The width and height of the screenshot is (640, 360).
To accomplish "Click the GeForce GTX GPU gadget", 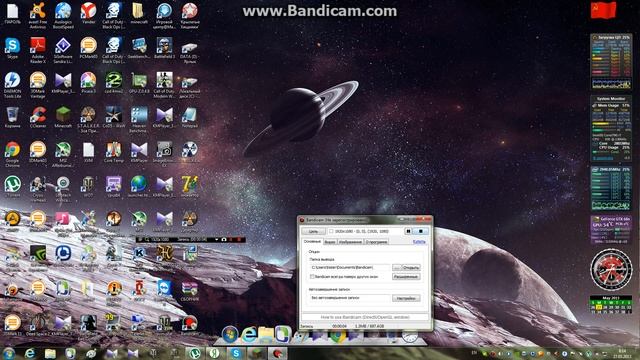I will (x=611, y=230).
